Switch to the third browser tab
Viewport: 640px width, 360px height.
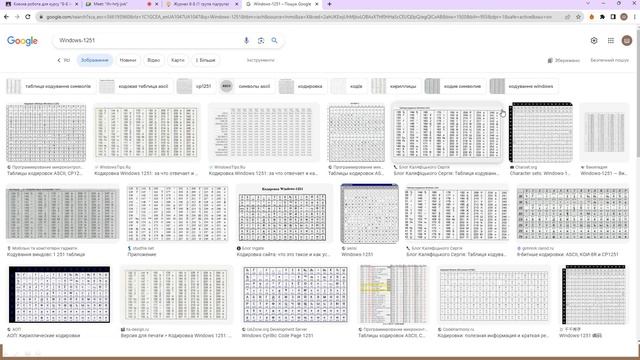(202, 4)
